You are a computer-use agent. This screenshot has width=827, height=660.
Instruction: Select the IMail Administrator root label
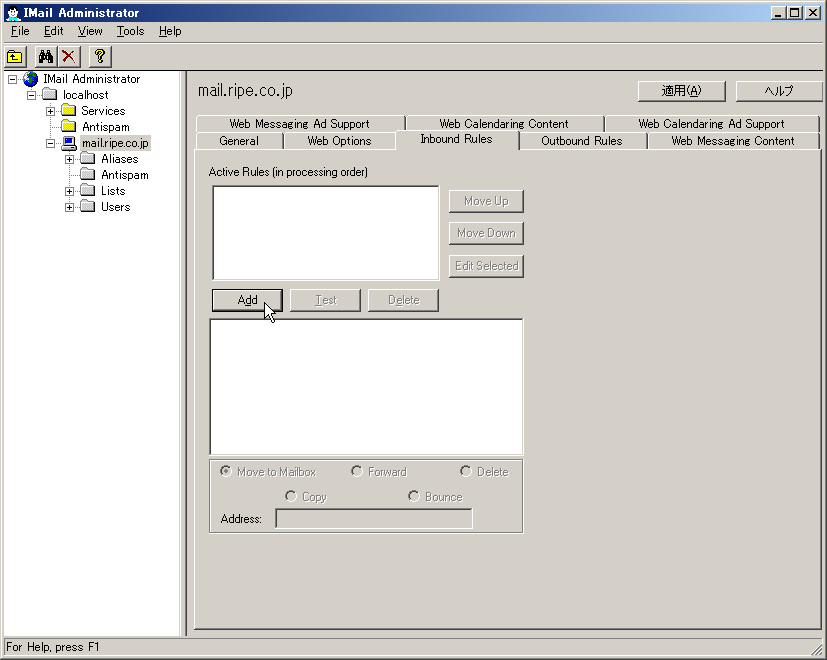coord(91,79)
